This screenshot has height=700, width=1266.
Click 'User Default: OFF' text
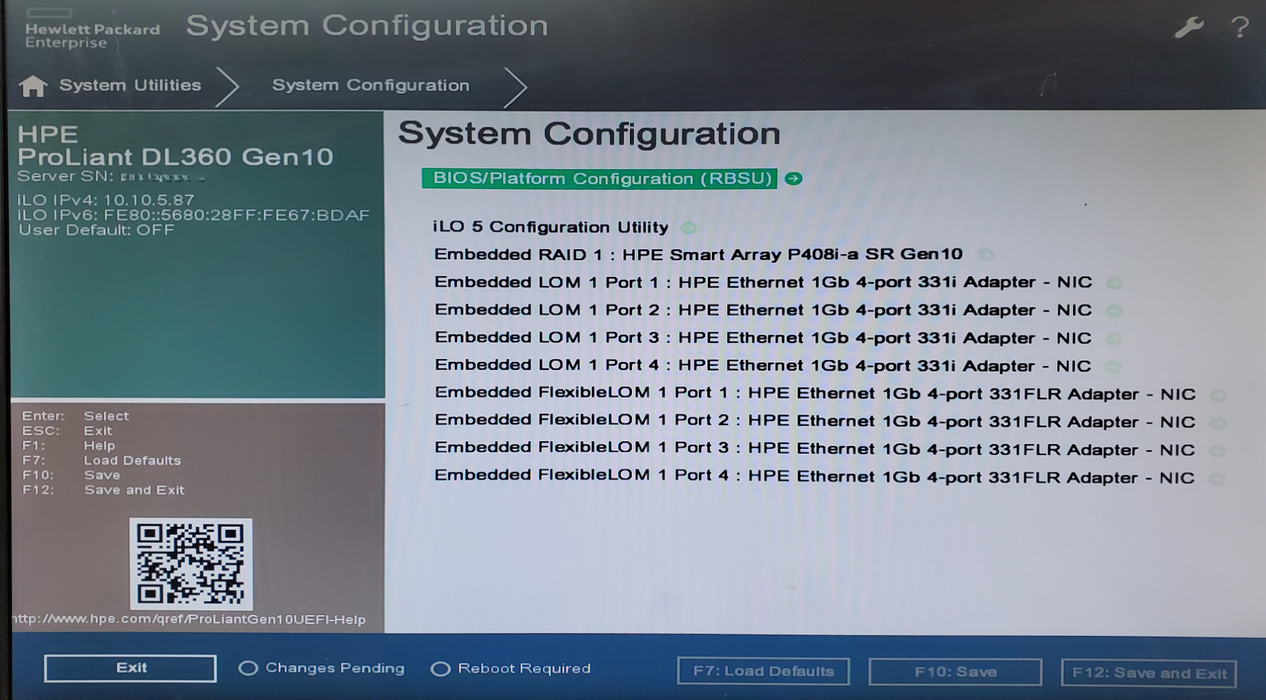point(96,230)
